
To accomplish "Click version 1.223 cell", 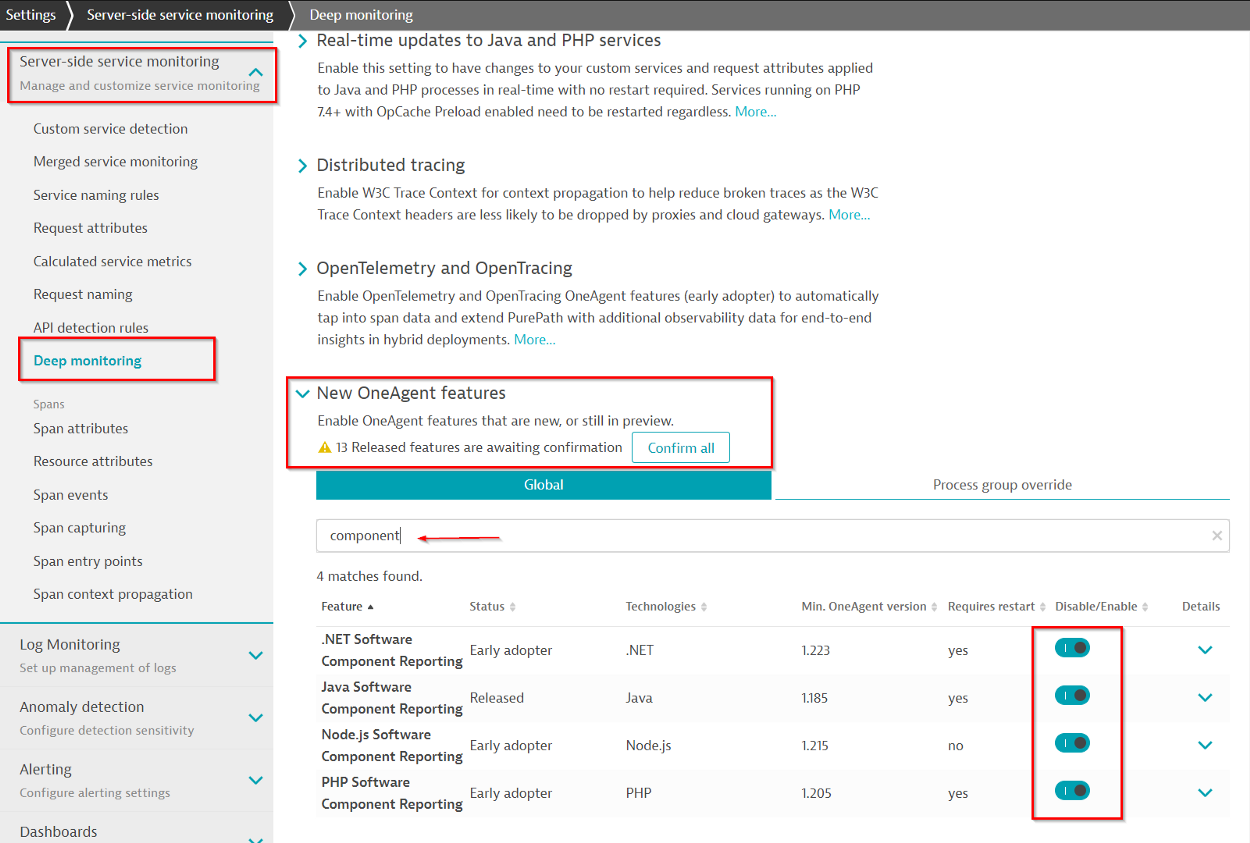I will [x=818, y=650].
